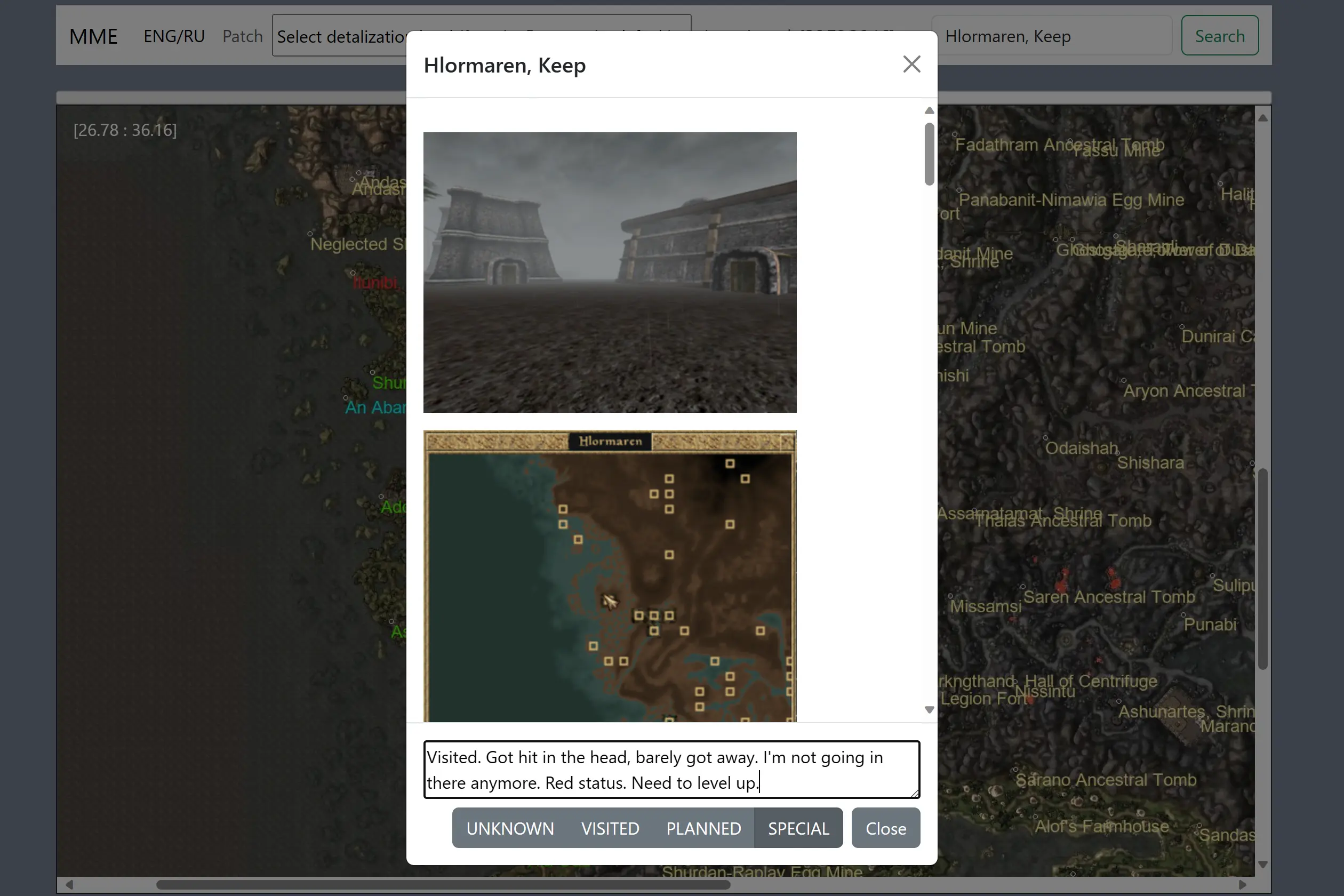This screenshot has width=1344, height=896.
Task: Click the resize grip of notes textarea
Action: [915, 793]
